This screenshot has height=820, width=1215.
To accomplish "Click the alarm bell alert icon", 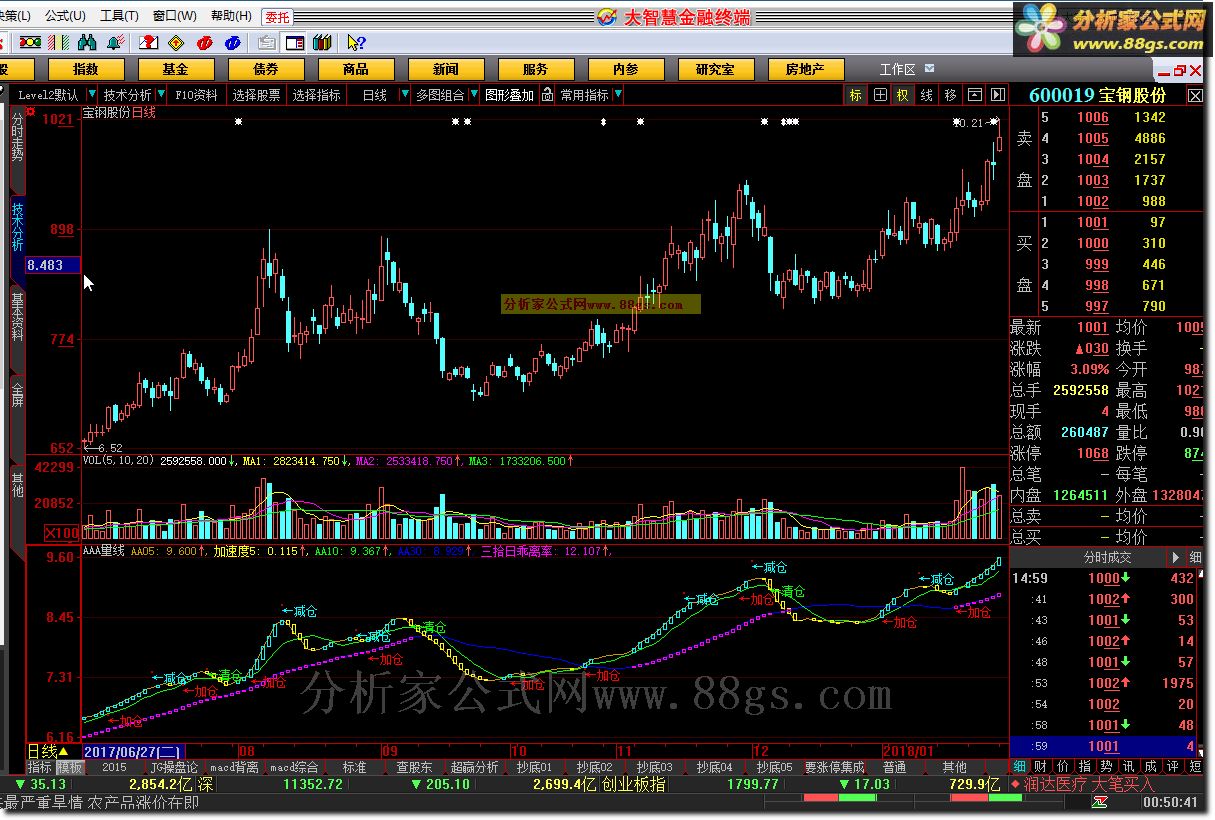I will pyautogui.click(x=115, y=43).
